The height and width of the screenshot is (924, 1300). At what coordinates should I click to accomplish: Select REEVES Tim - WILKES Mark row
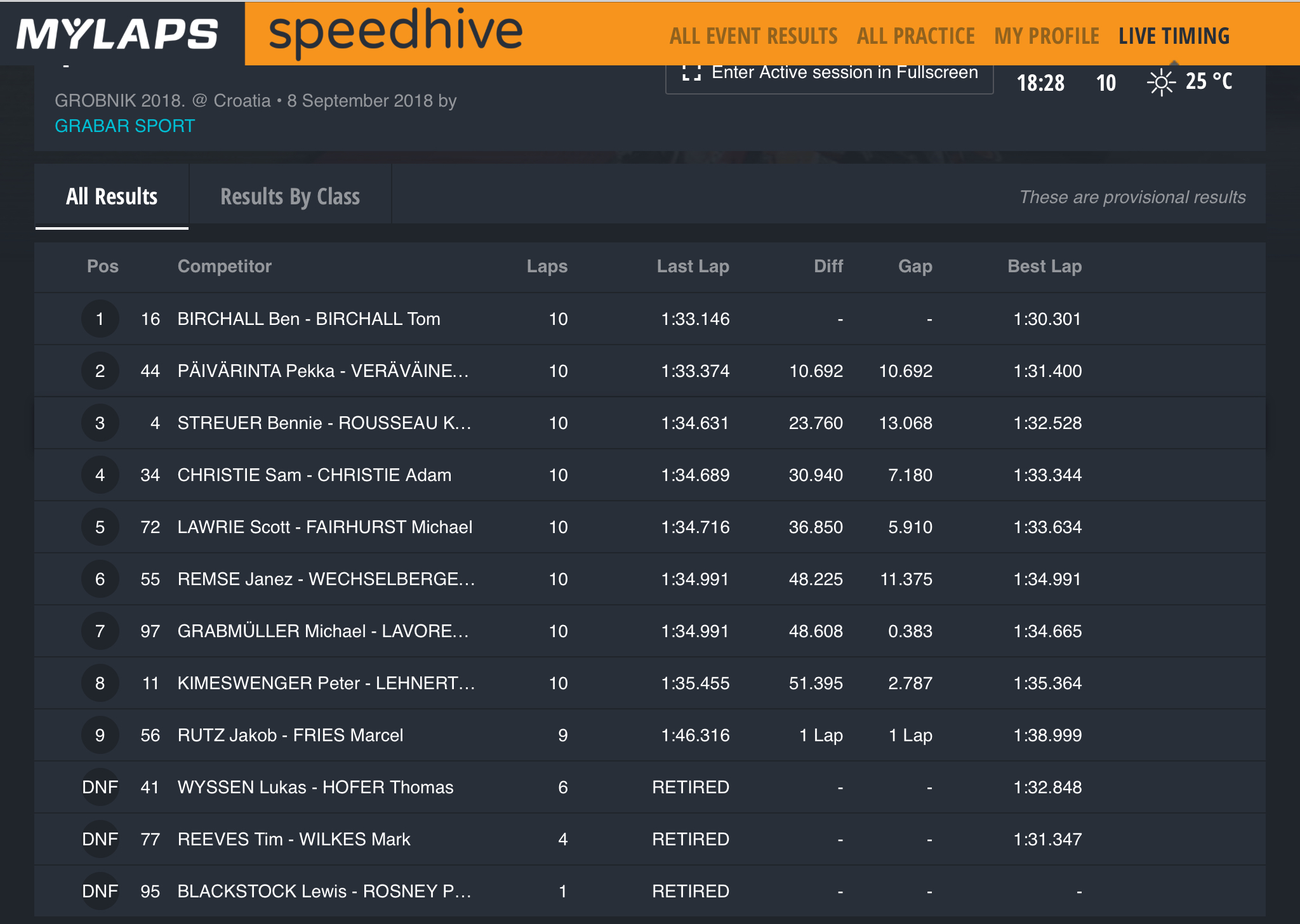[x=650, y=839]
